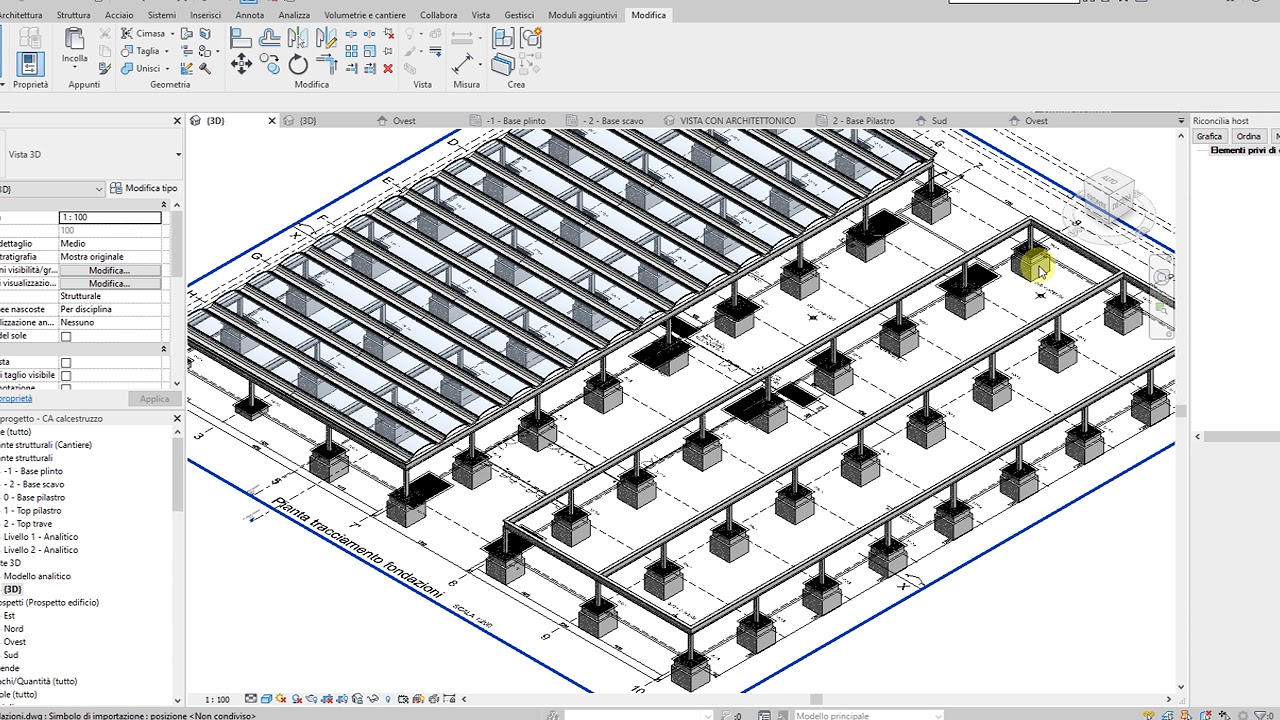
Task: Close the active {3D} view tab
Action: tap(271, 121)
